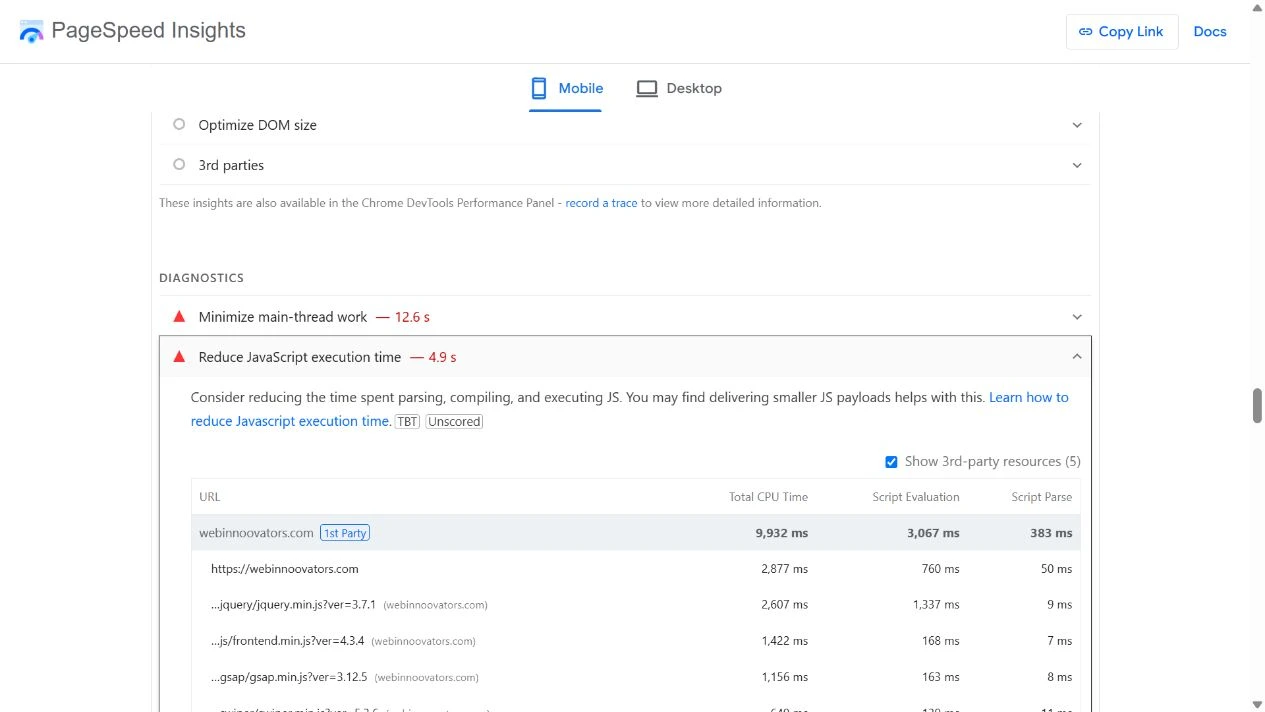Click the 2,607 ms value
This screenshot has height=712, width=1265.
pos(784,605)
